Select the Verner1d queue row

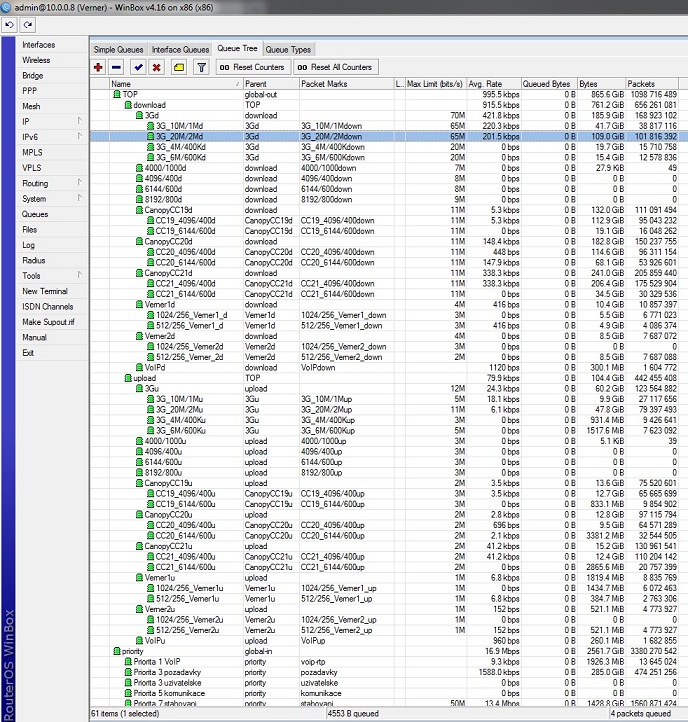click(x=389, y=305)
